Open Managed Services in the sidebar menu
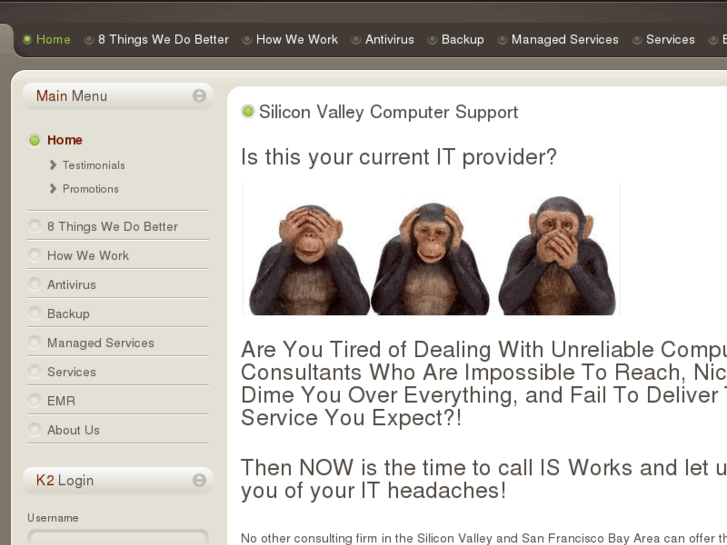Screen dimensions: 727x545 [101, 343]
